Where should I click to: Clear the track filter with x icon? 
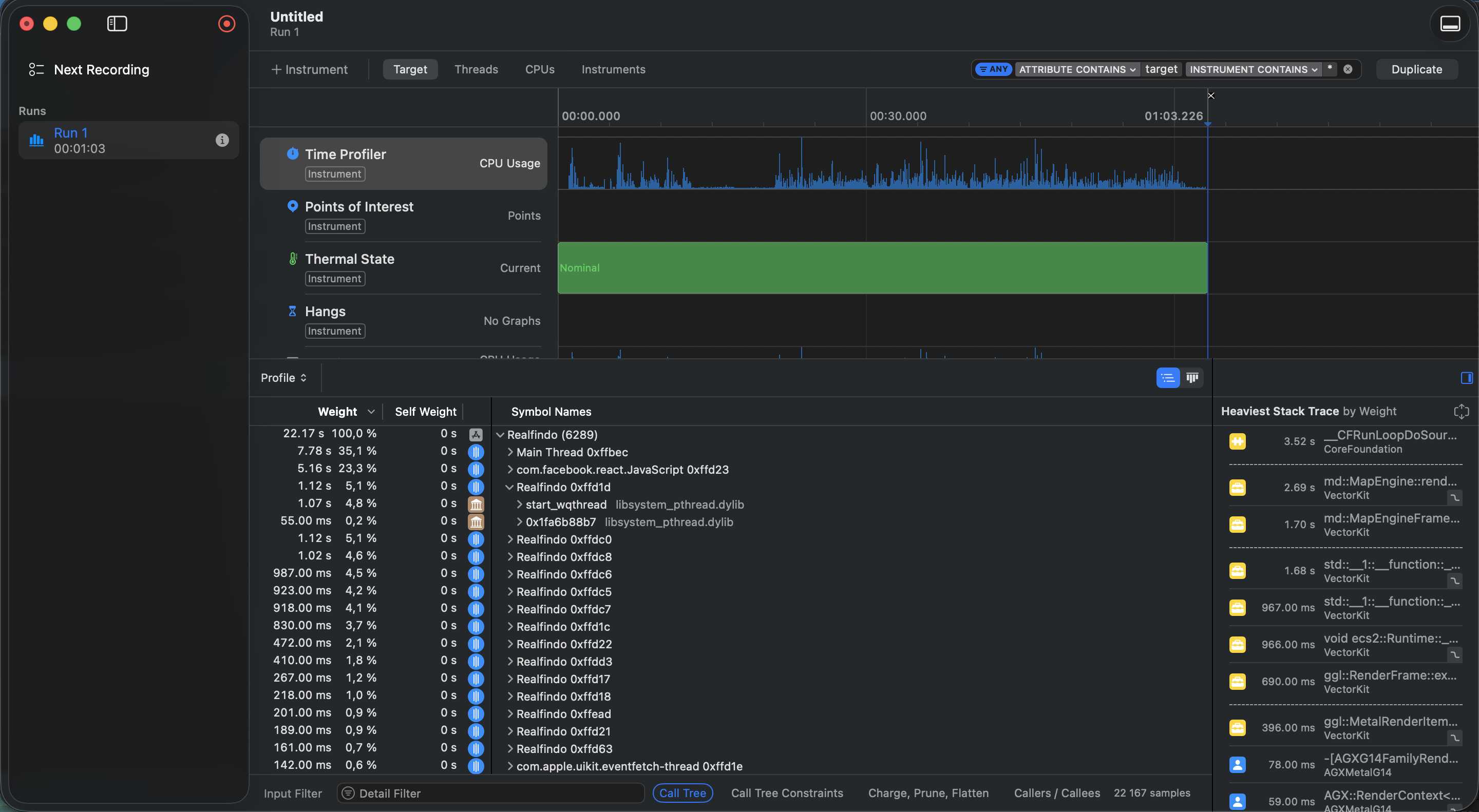[1348, 69]
